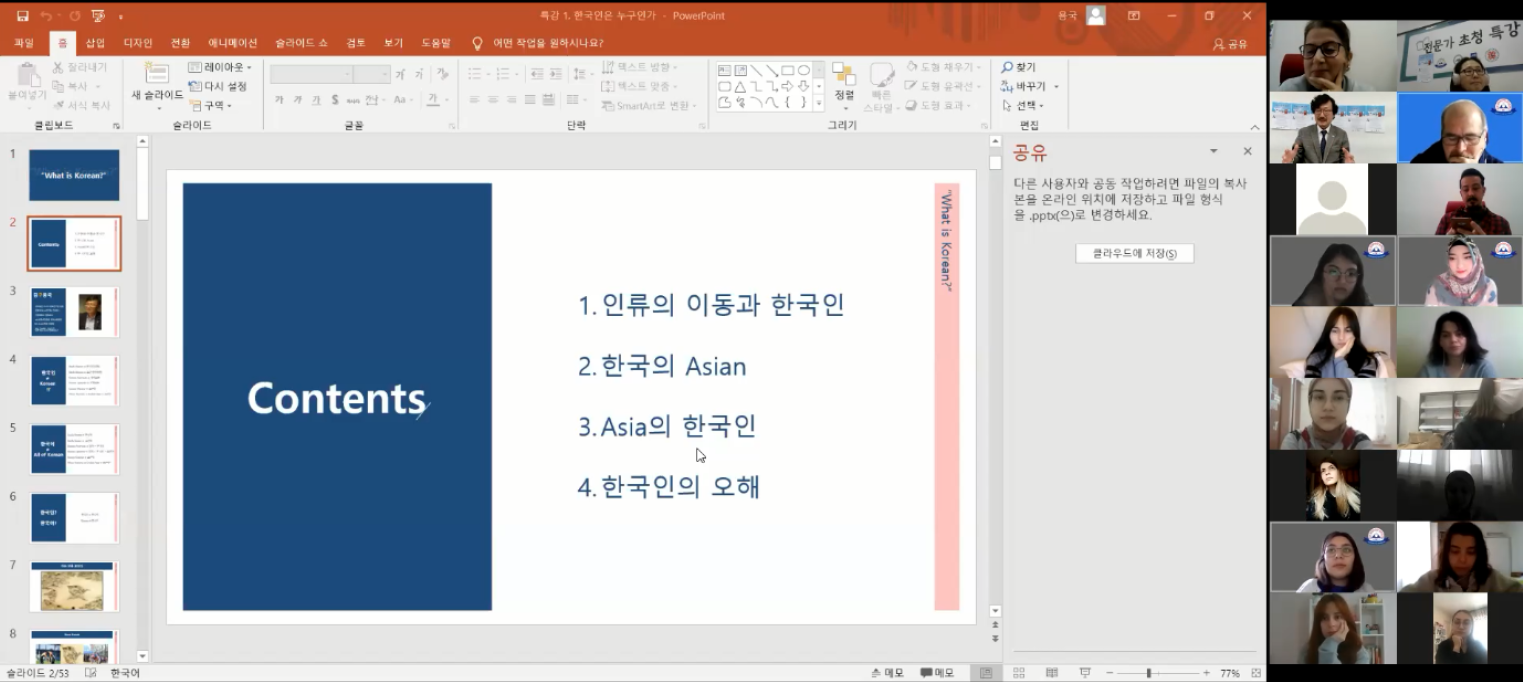Toggle justify paragraph alignment
Screen dimensions: 1523x682
click(x=528, y=100)
